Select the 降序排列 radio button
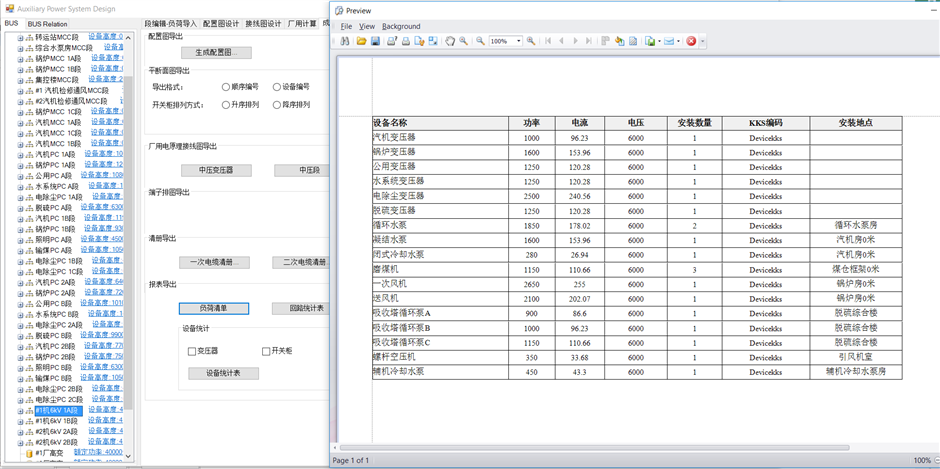This screenshot has height=469, width=940. click(276, 105)
